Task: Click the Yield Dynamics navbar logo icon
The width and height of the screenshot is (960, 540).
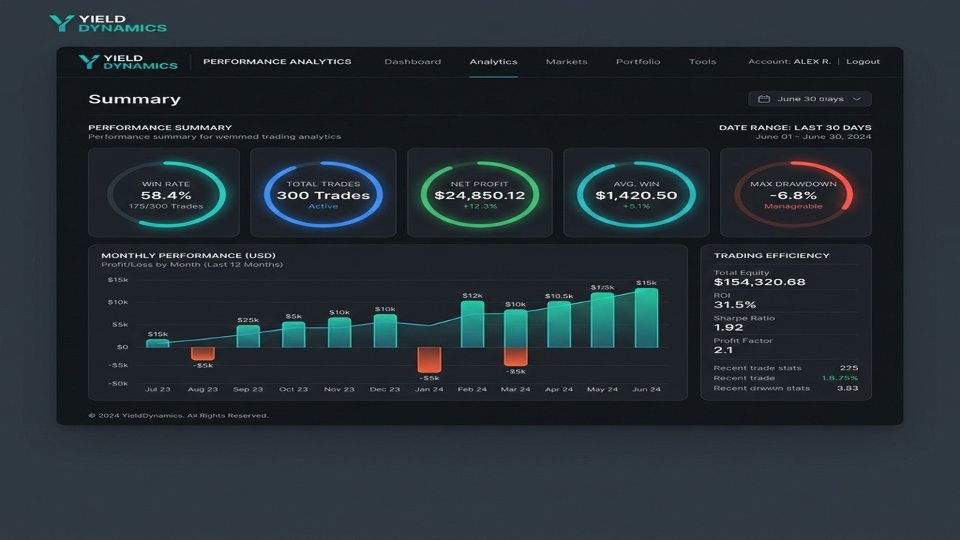Action: 89,61
